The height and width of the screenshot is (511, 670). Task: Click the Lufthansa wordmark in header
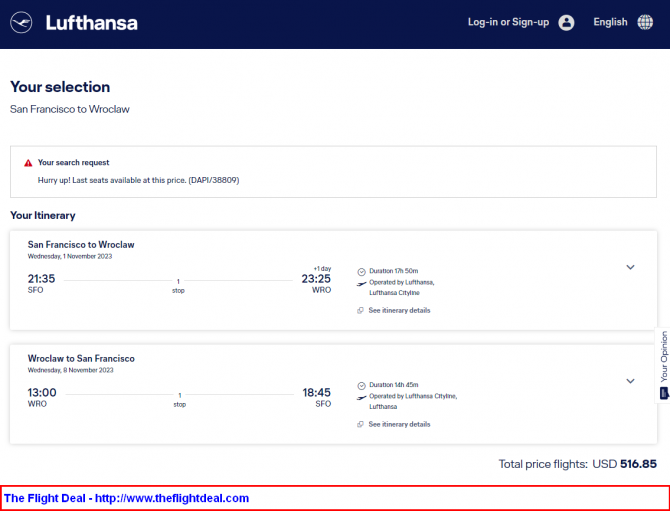click(91, 23)
